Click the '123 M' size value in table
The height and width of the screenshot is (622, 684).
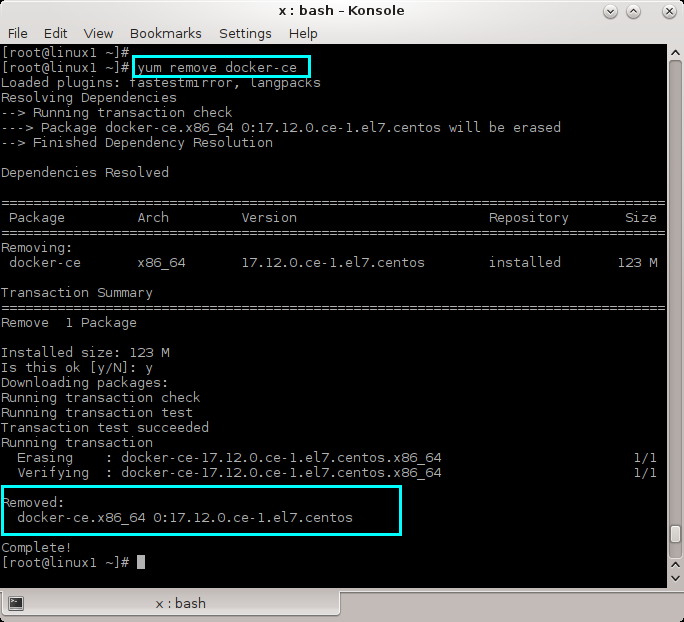click(637, 263)
